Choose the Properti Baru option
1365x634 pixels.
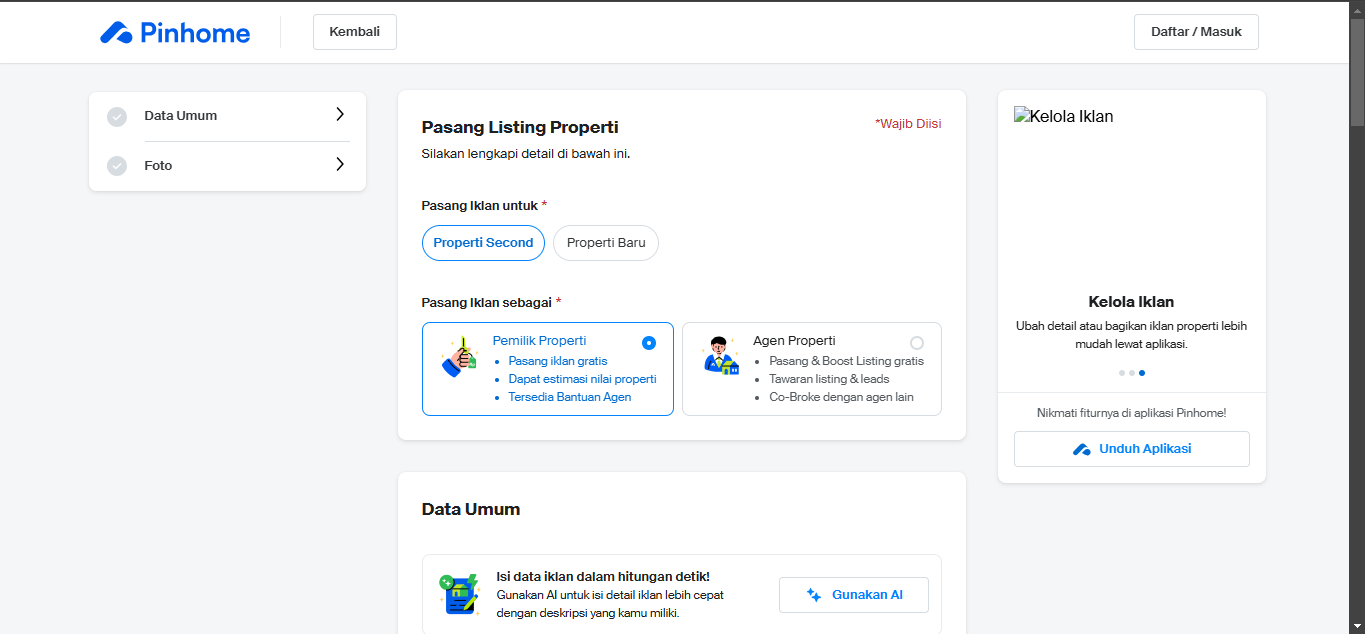[606, 243]
